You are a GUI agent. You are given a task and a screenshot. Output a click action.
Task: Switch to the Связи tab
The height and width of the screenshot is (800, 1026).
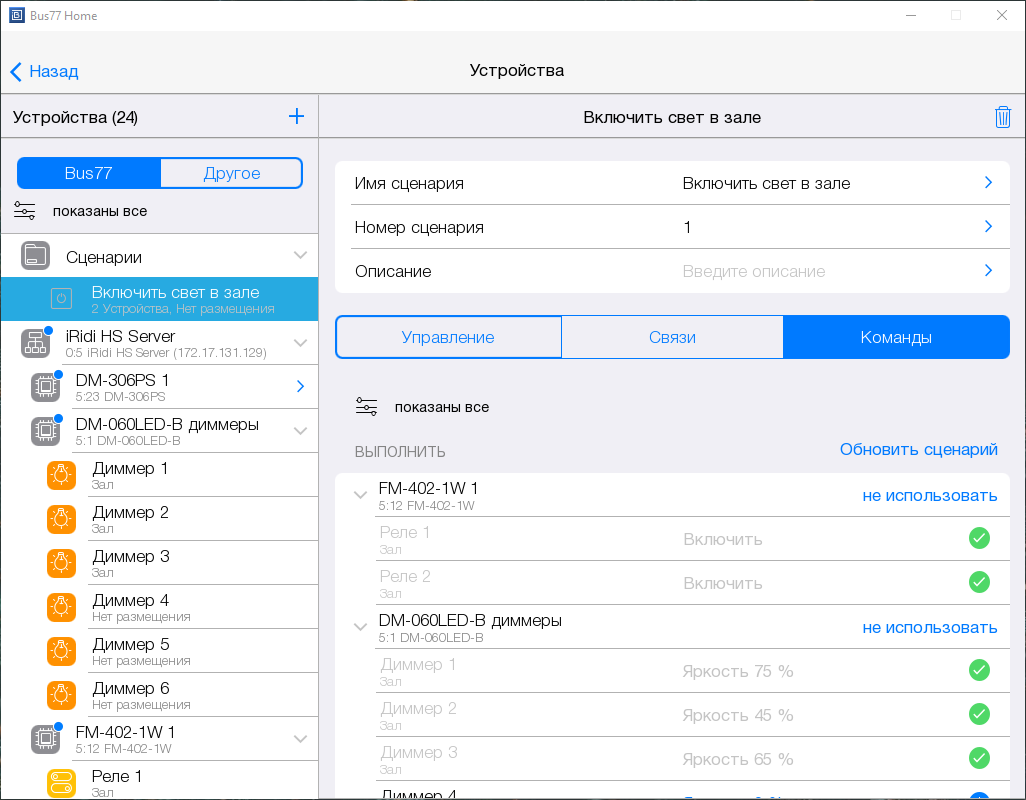672,338
